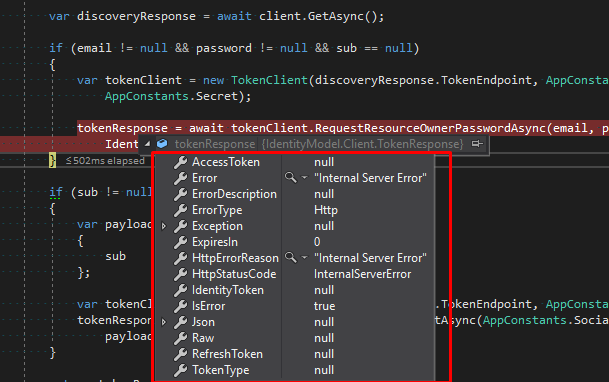Click the wrench icon beside ErrorDescription
Image resolution: width=609 pixels, height=382 pixels.
[180, 194]
